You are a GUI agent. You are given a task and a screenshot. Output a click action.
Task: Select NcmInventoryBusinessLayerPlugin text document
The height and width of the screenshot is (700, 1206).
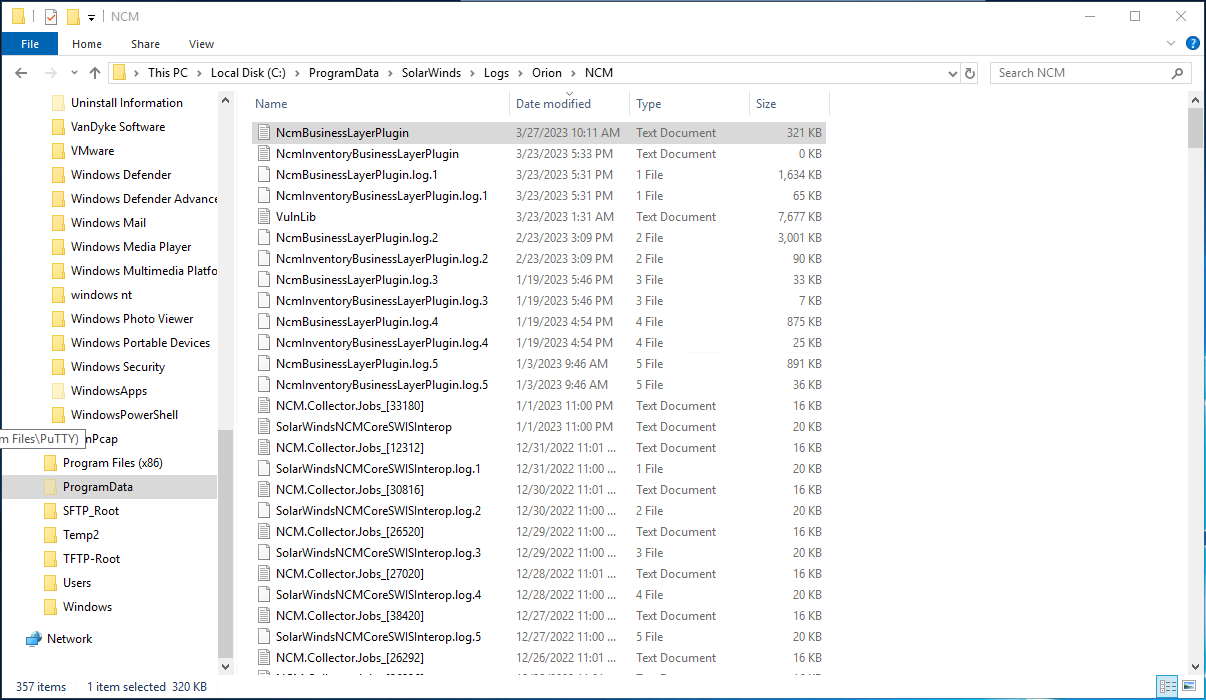point(367,154)
